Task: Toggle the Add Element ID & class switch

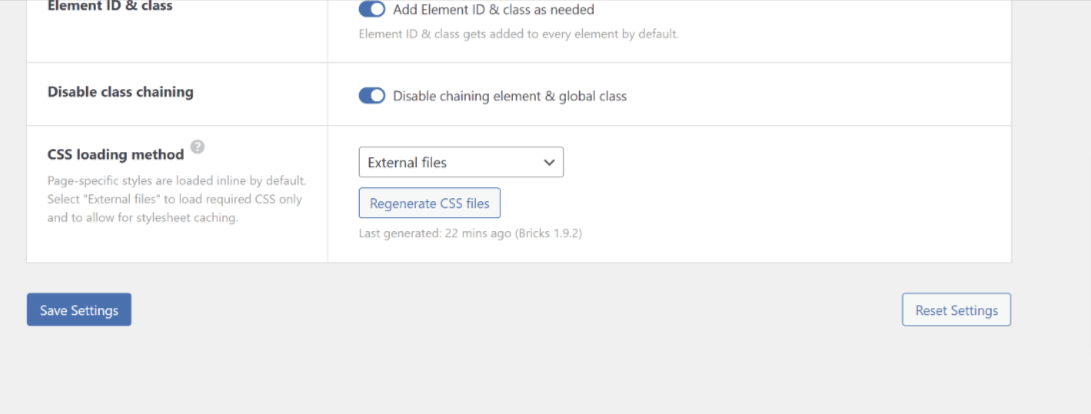Action: 372,10
